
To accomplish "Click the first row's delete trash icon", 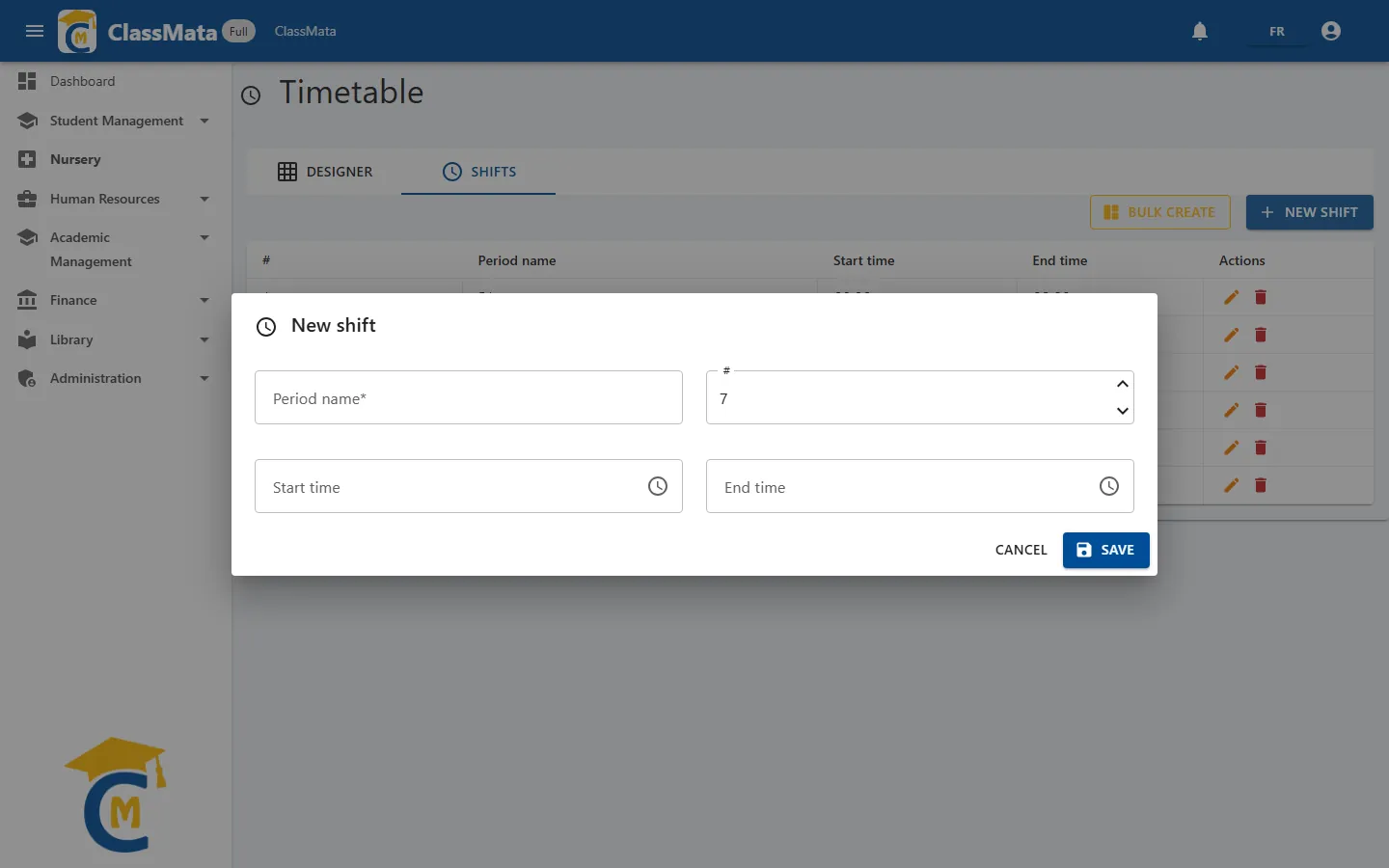I will (1261, 297).
